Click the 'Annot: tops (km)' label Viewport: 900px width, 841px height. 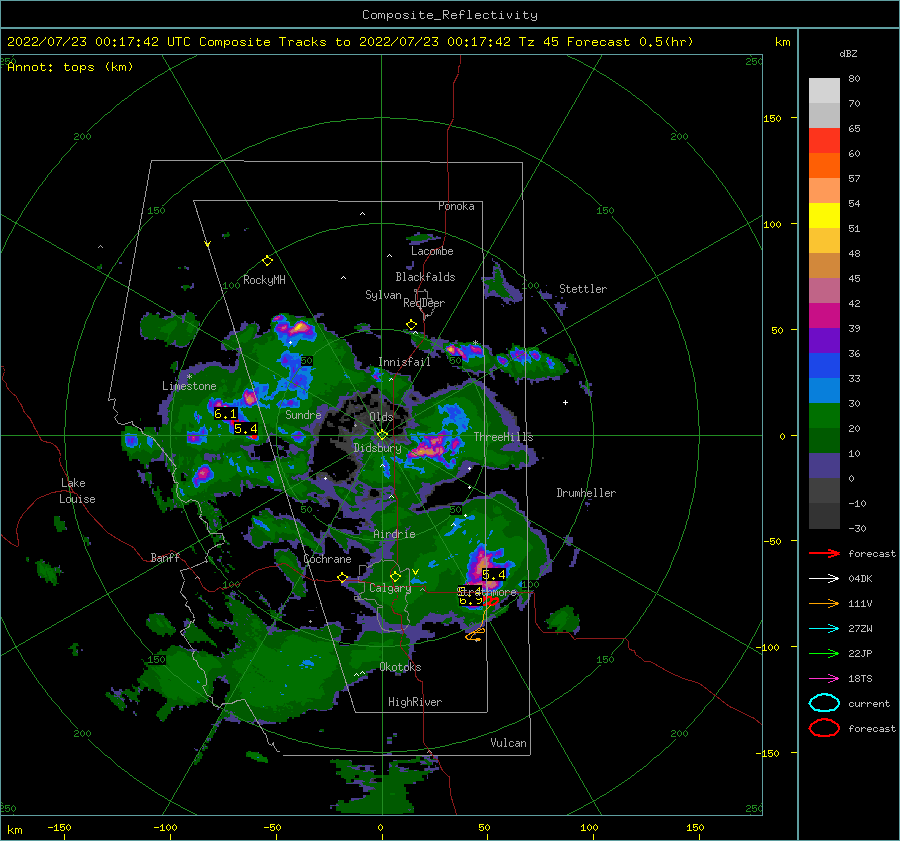(x=70, y=67)
